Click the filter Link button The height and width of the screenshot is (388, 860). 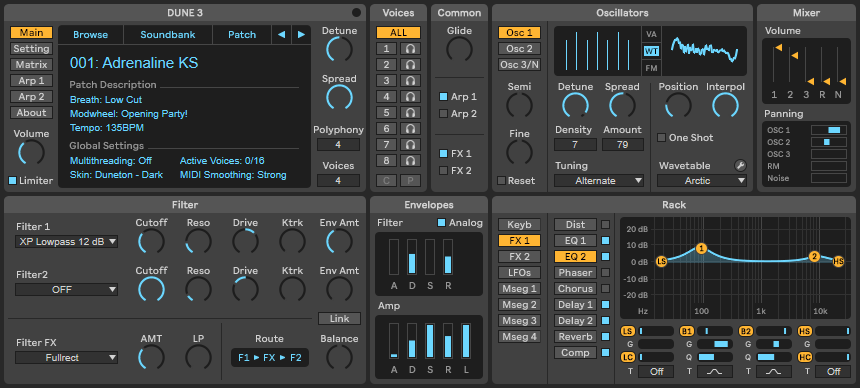340,318
